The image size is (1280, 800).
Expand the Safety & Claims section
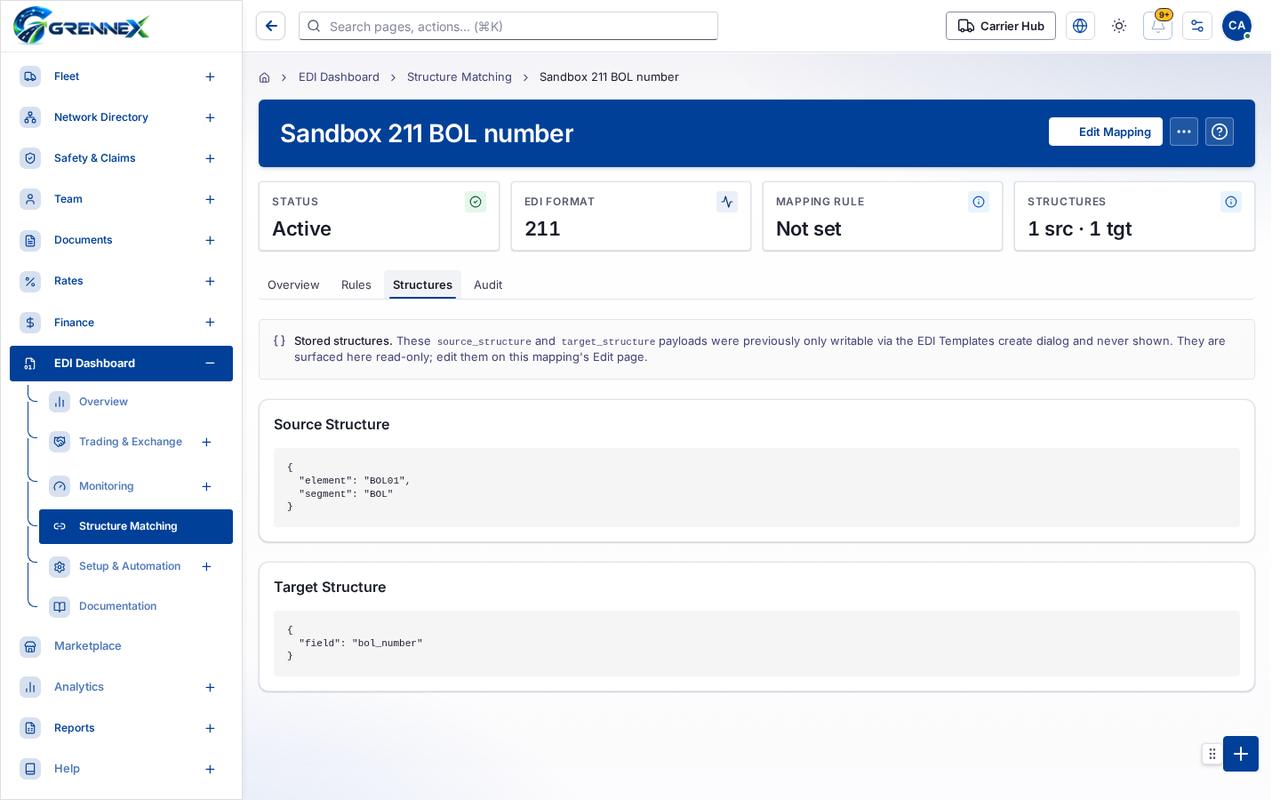pos(210,159)
